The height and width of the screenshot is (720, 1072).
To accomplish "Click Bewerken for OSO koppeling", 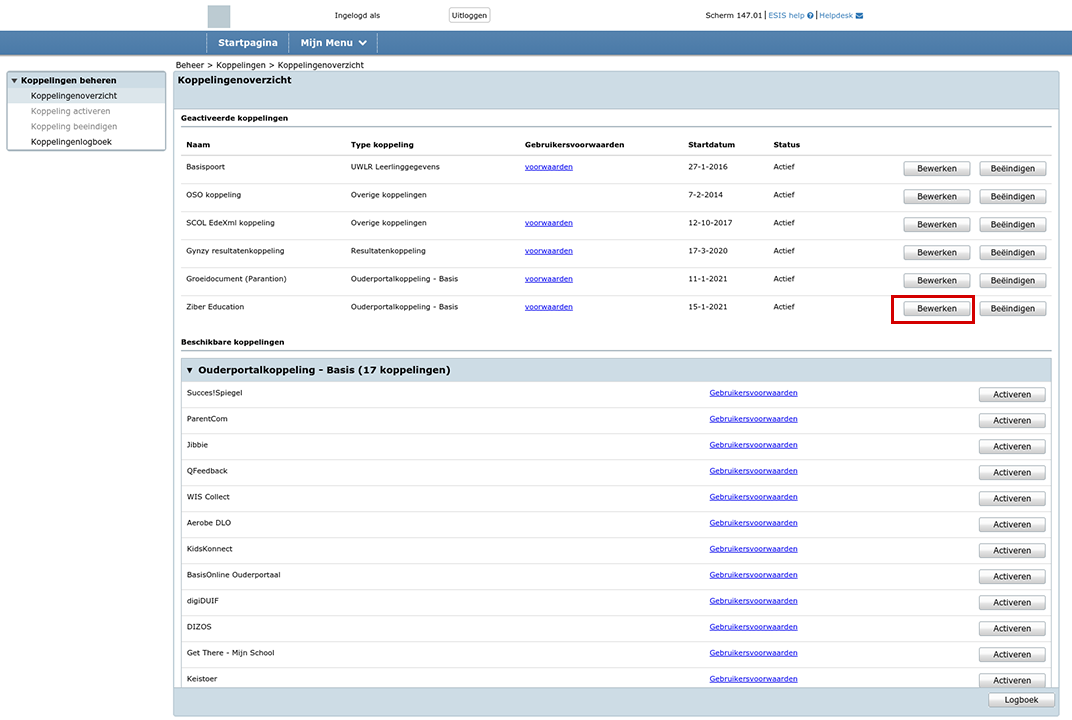I will 937,196.
